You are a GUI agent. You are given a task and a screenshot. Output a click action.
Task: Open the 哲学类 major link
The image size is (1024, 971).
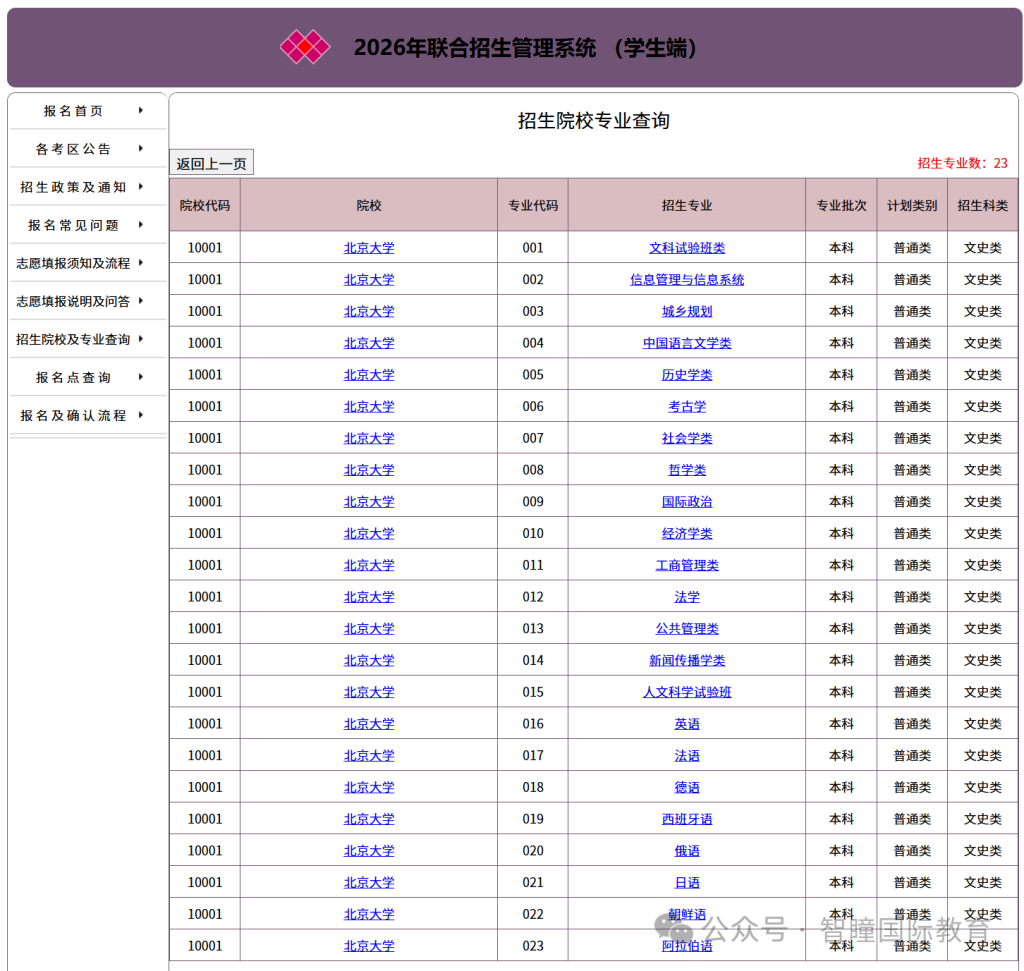point(686,470)
